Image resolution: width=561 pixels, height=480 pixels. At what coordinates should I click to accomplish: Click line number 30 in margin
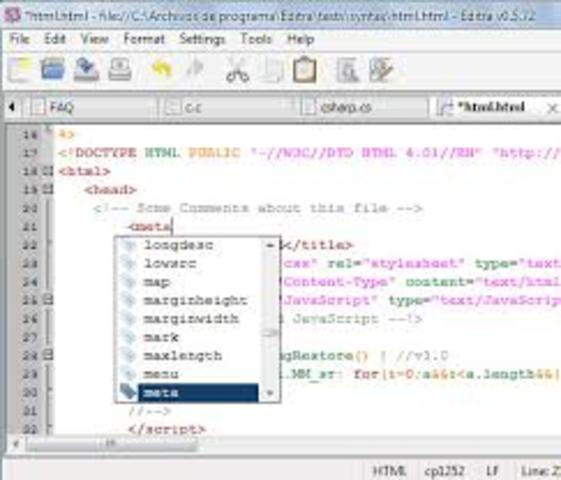tap(30, 392)
